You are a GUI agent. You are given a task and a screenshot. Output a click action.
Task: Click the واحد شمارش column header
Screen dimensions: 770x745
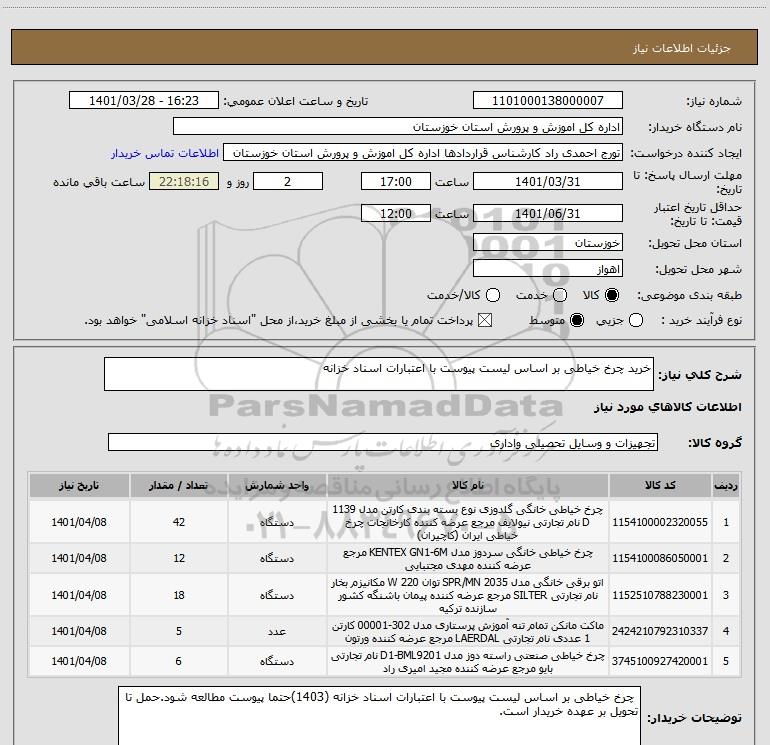(277, 486)
